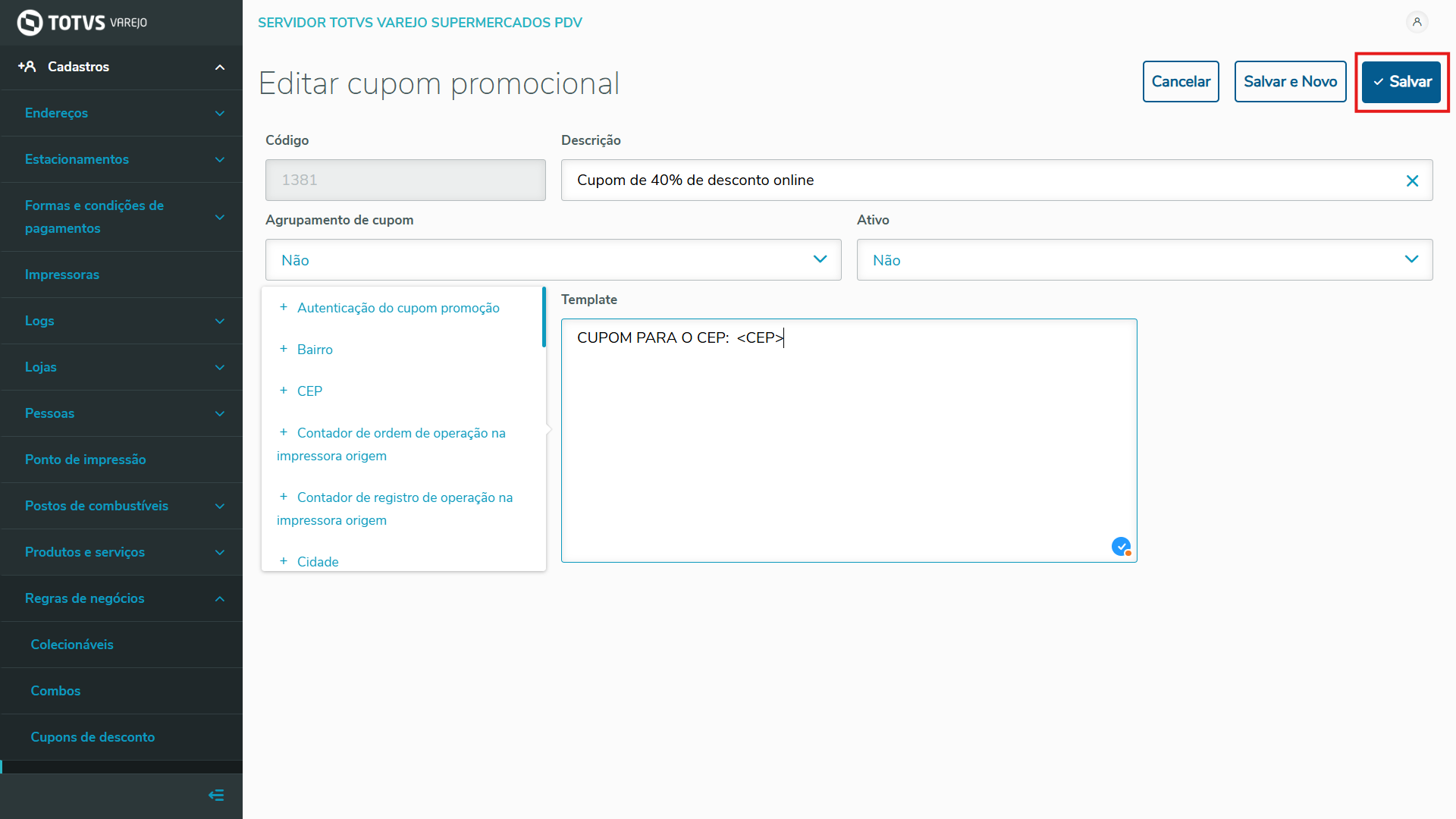Click the tag list scrollbar
Image resolution: width=1456 pixels, height=819 pixels.
(x=544, y=317)
